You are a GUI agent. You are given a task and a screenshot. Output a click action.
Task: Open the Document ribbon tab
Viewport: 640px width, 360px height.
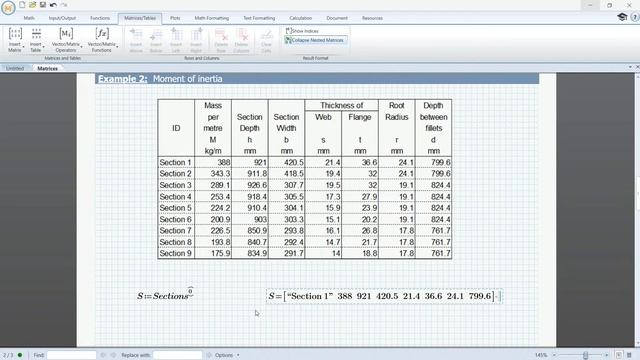337,18
